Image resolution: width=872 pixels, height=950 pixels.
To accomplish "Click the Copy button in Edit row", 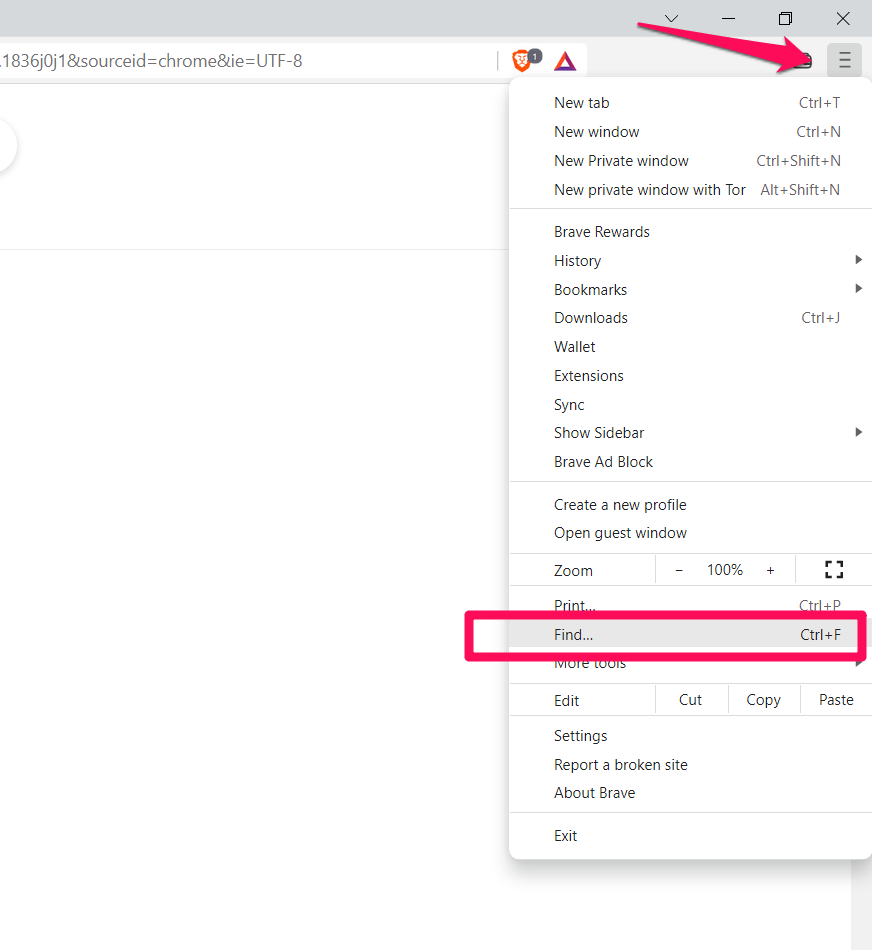I will (764, 700).
